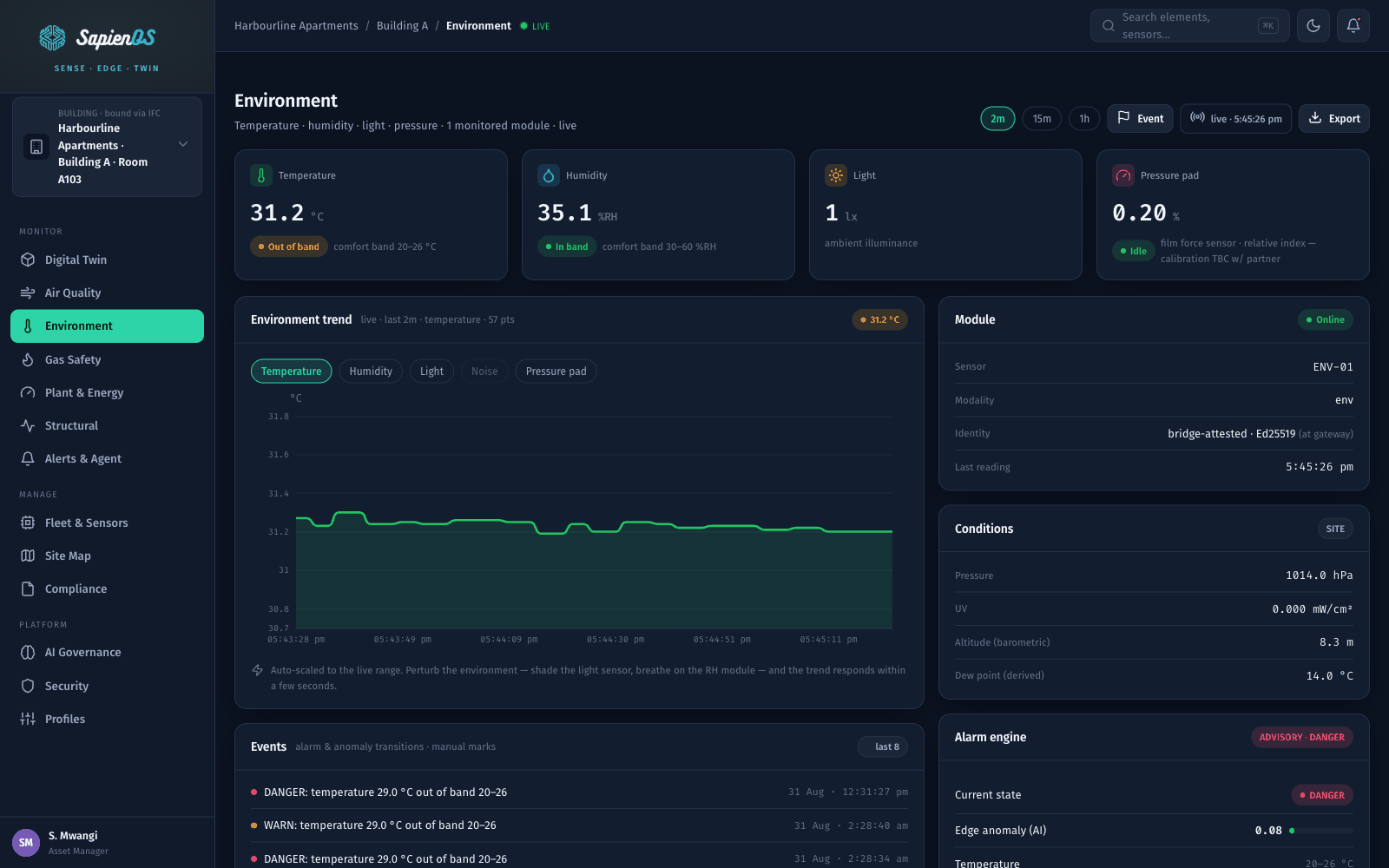Click the DANGER current state badge

[x=1322, y=795]
